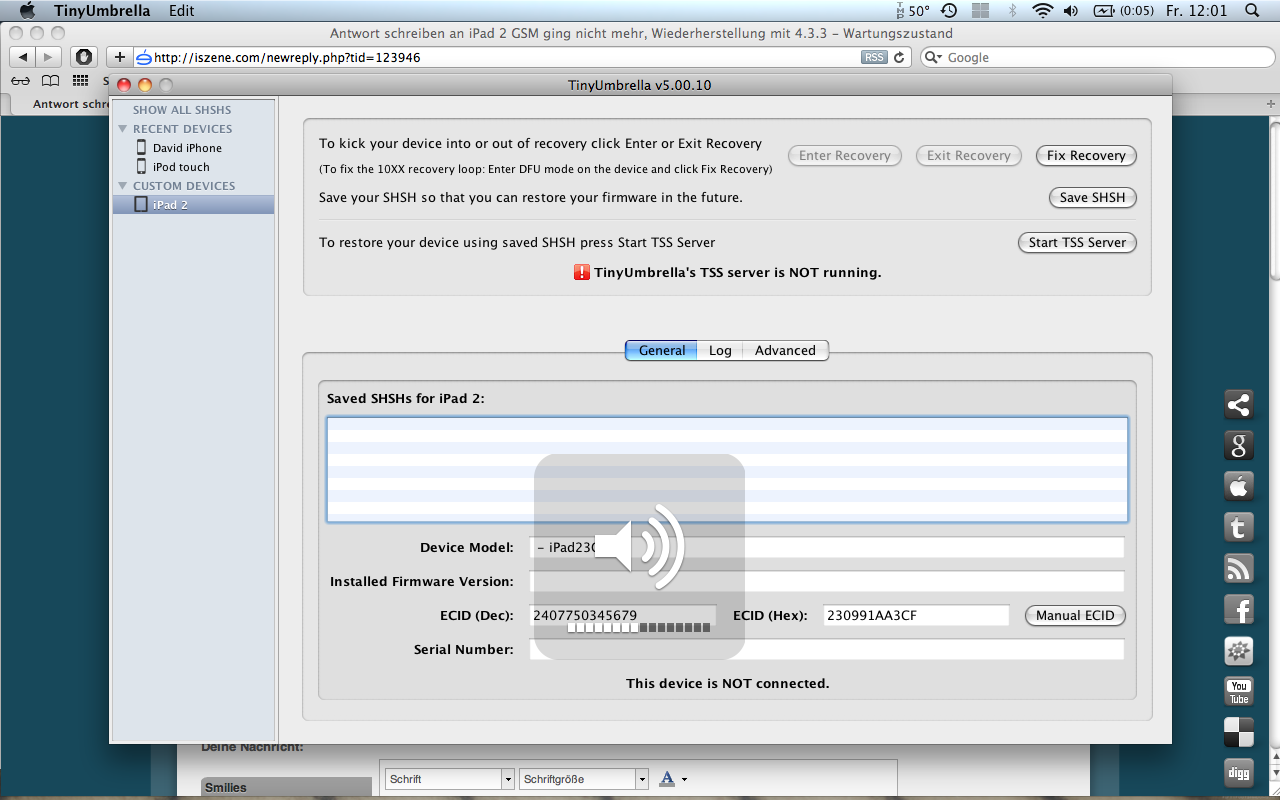Click the Save SHSH button
The width and height of the screenshot is (1280, 800).
(1092, 198)
